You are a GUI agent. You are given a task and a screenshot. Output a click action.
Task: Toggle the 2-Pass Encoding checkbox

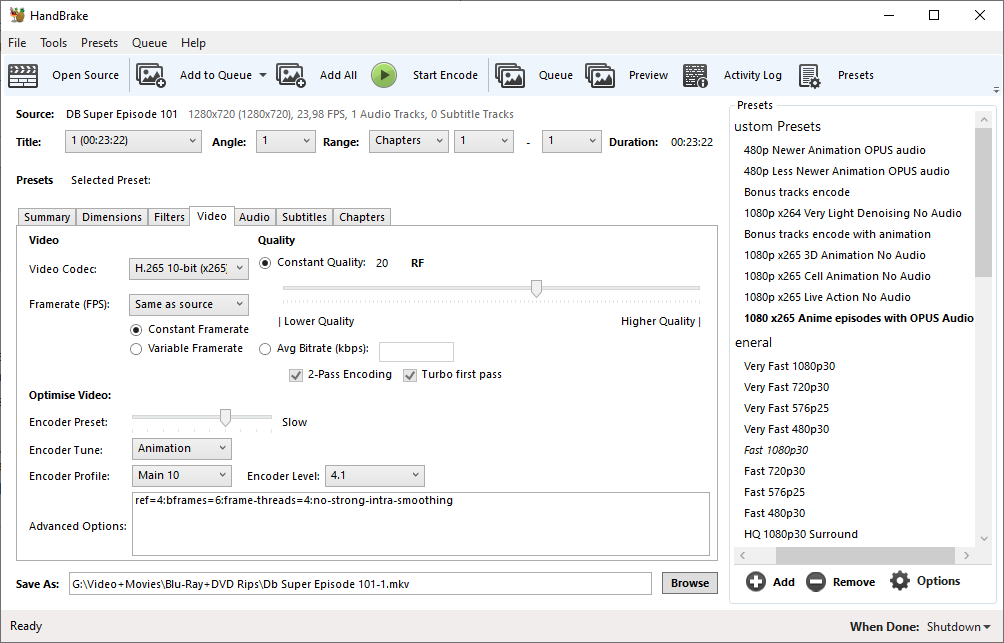296,375
